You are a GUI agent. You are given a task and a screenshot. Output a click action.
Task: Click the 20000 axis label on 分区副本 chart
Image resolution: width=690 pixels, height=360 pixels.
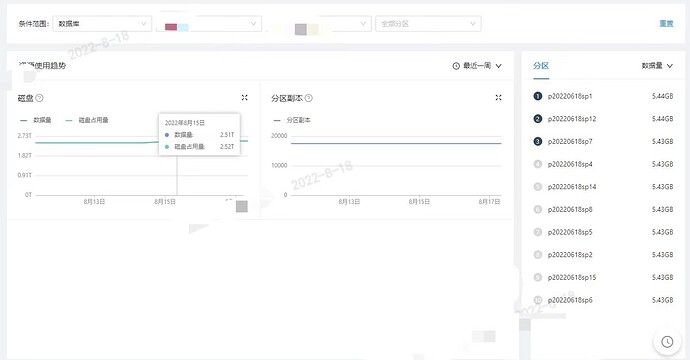(x=279, y=136)
